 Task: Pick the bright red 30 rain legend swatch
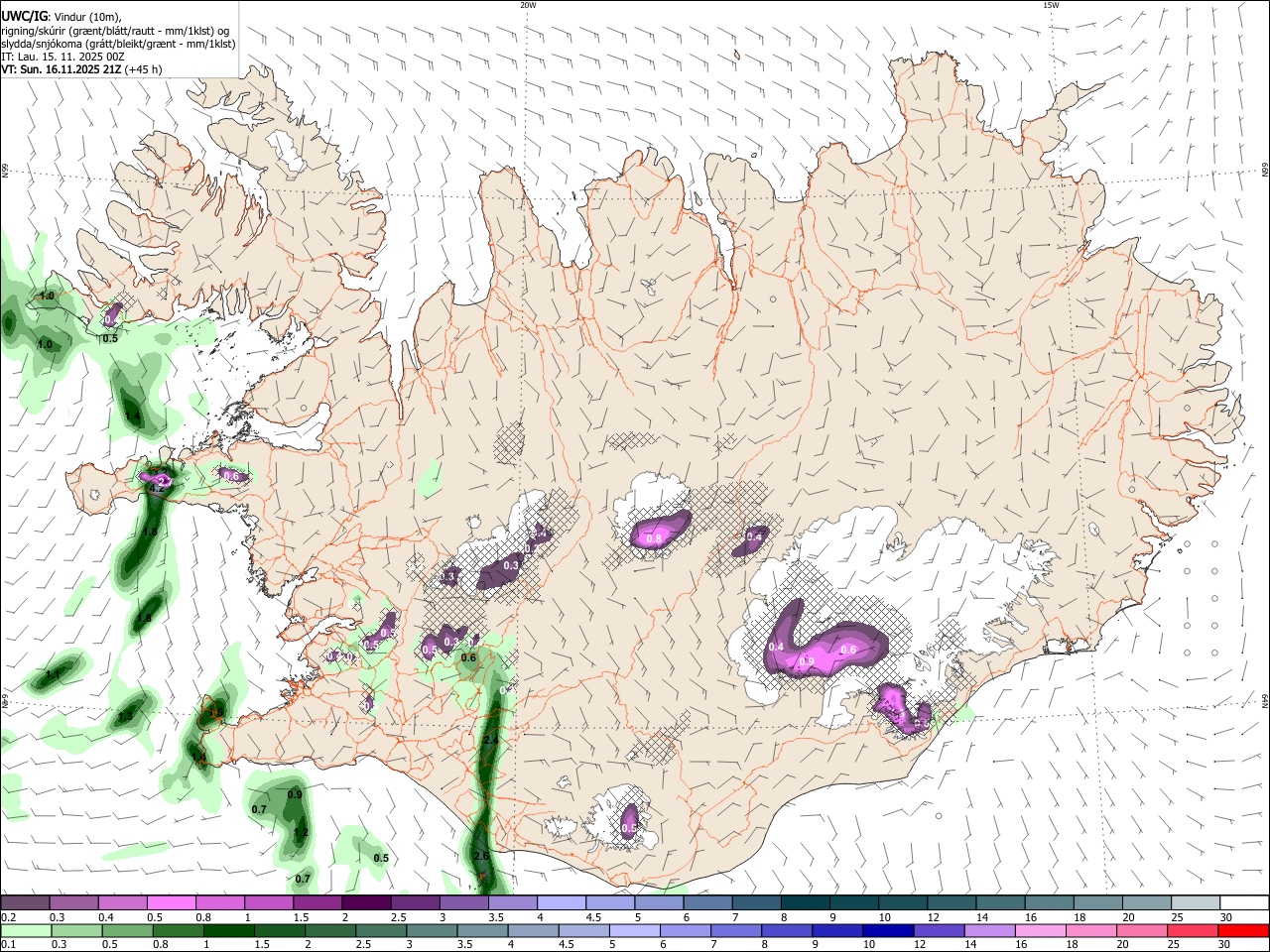pos(1243,931)
